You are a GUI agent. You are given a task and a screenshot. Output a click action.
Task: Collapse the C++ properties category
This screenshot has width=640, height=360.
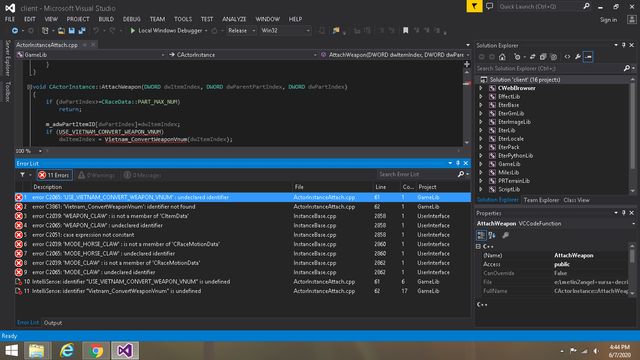(x=478, y=247)
